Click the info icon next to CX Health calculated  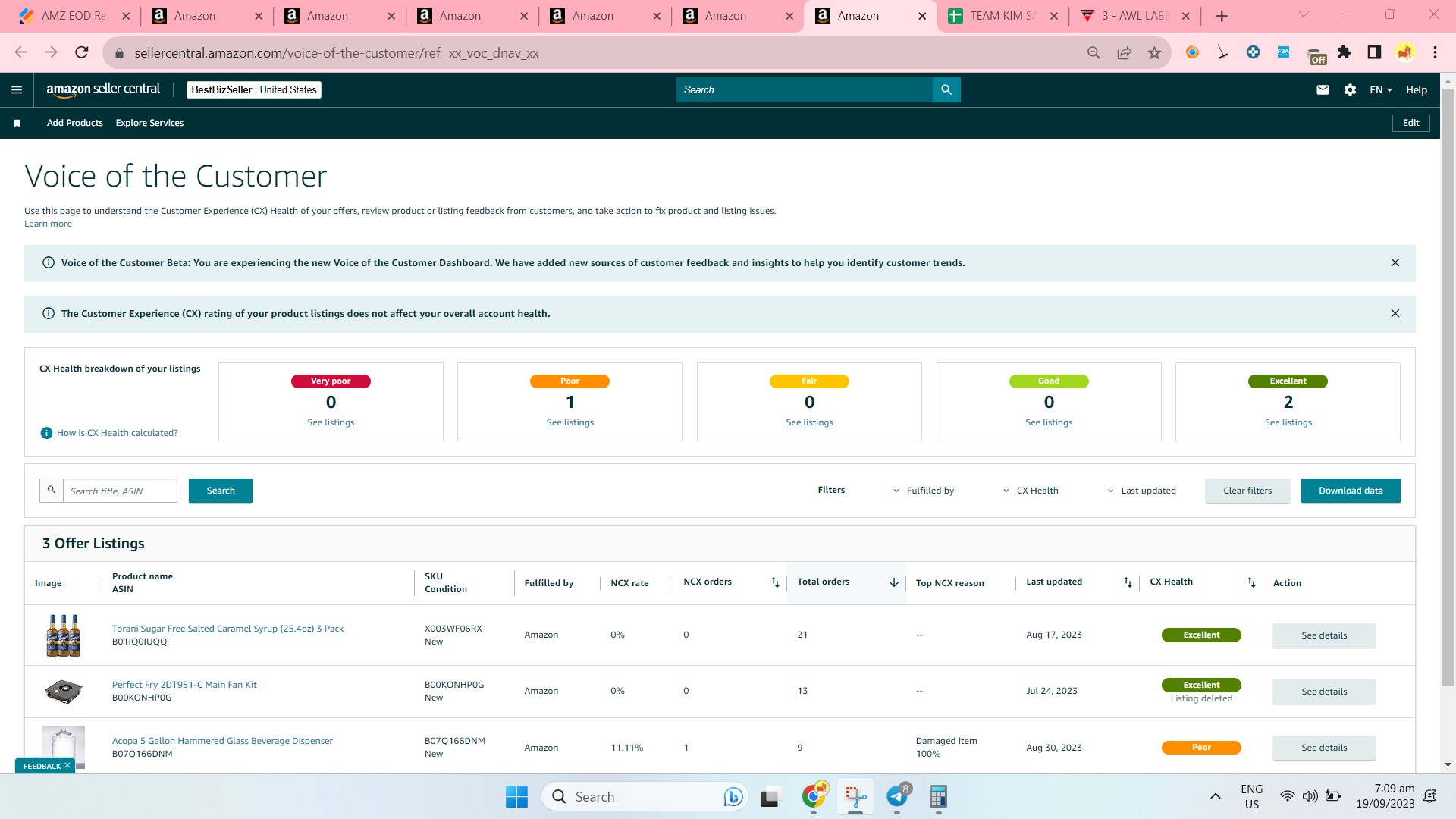click(x=46, y=433)
